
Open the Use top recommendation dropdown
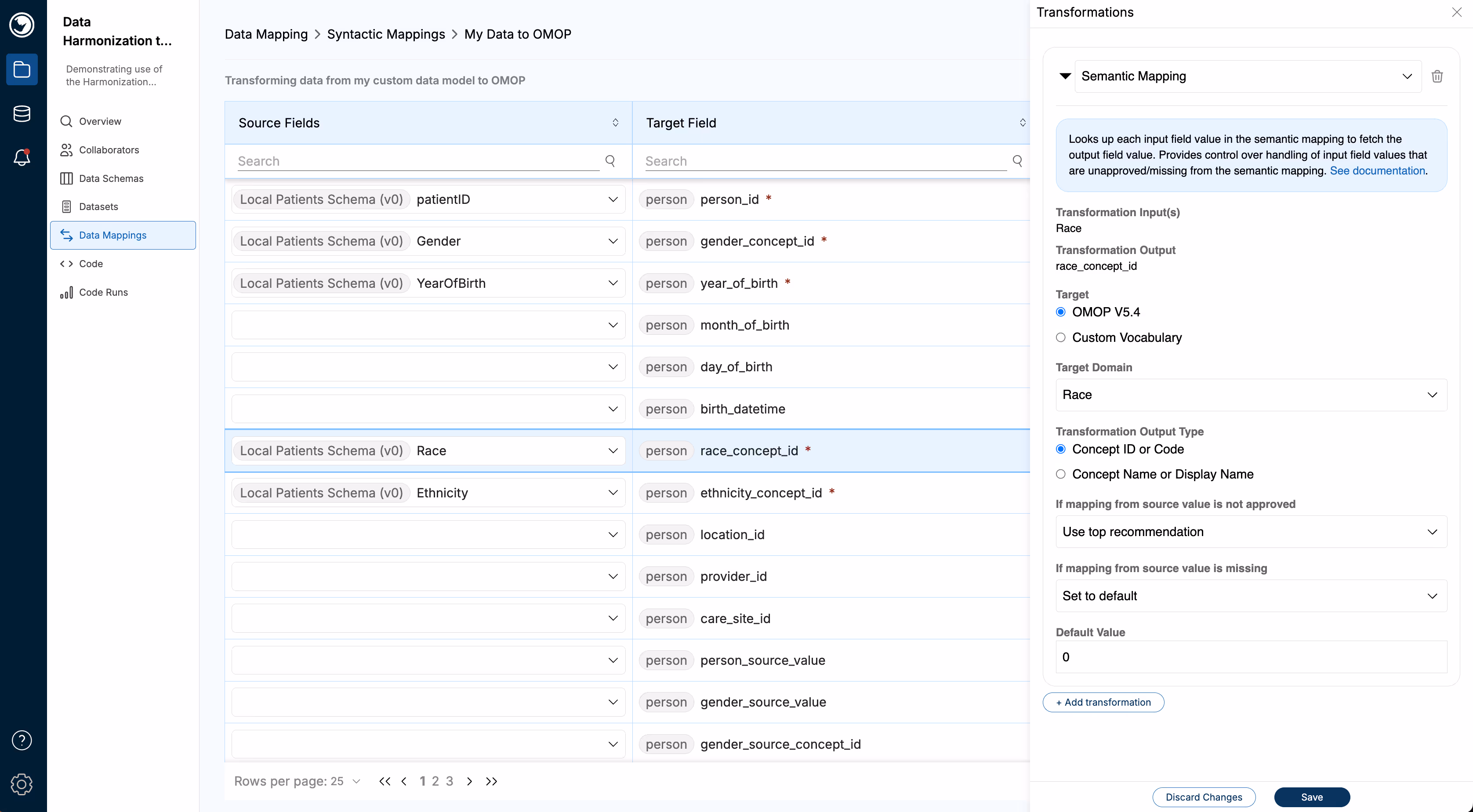(1251, 532)
